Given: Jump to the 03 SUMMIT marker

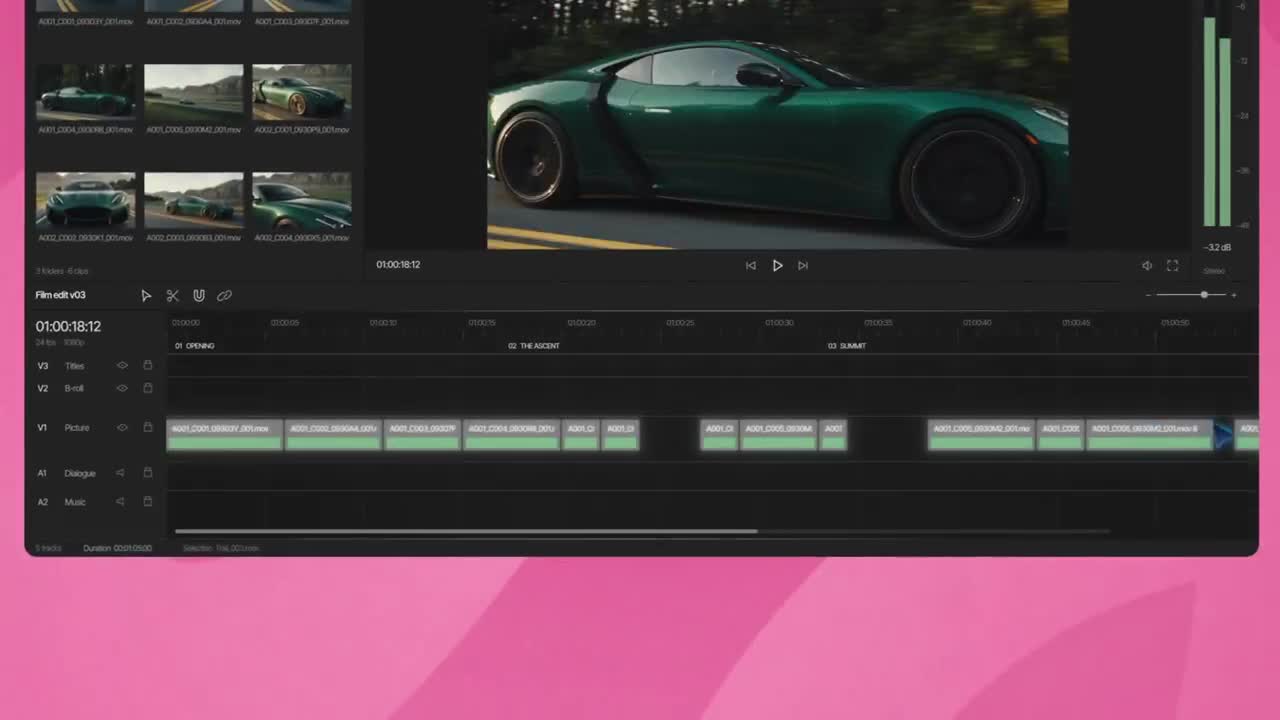Looking at the screenshot, I should (847, 346).
